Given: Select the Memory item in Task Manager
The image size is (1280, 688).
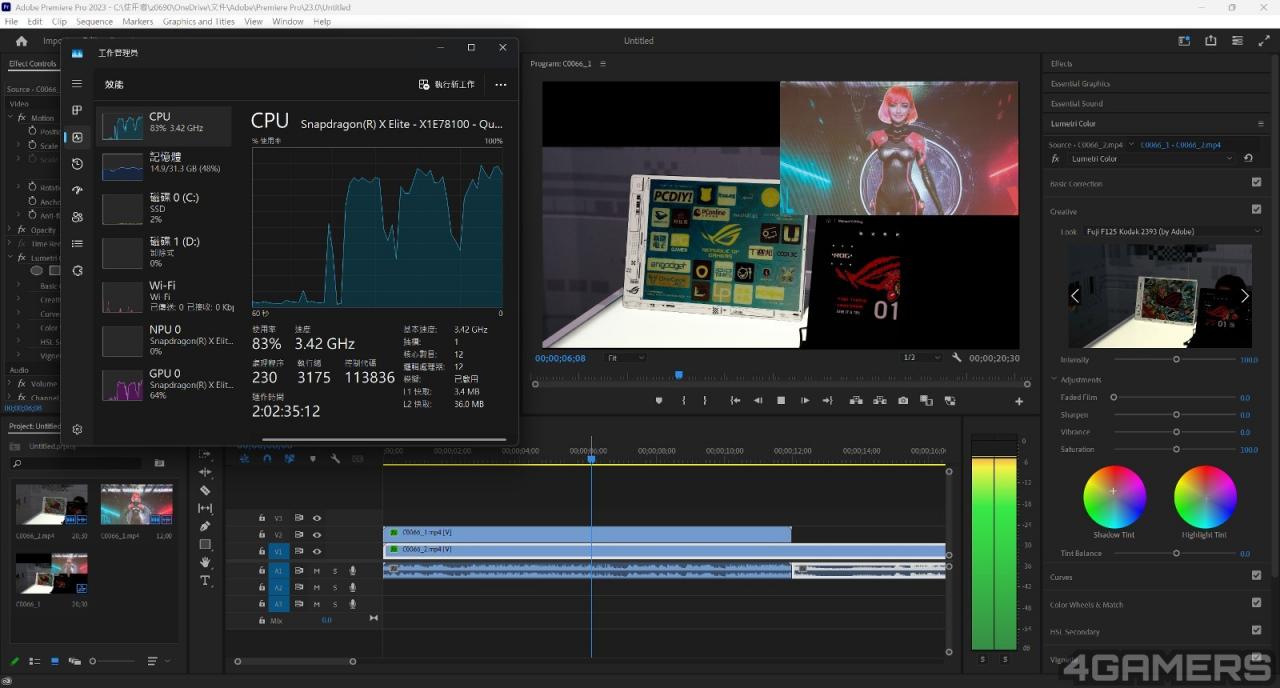Looking at the screenshot, I should click(164, 165).
